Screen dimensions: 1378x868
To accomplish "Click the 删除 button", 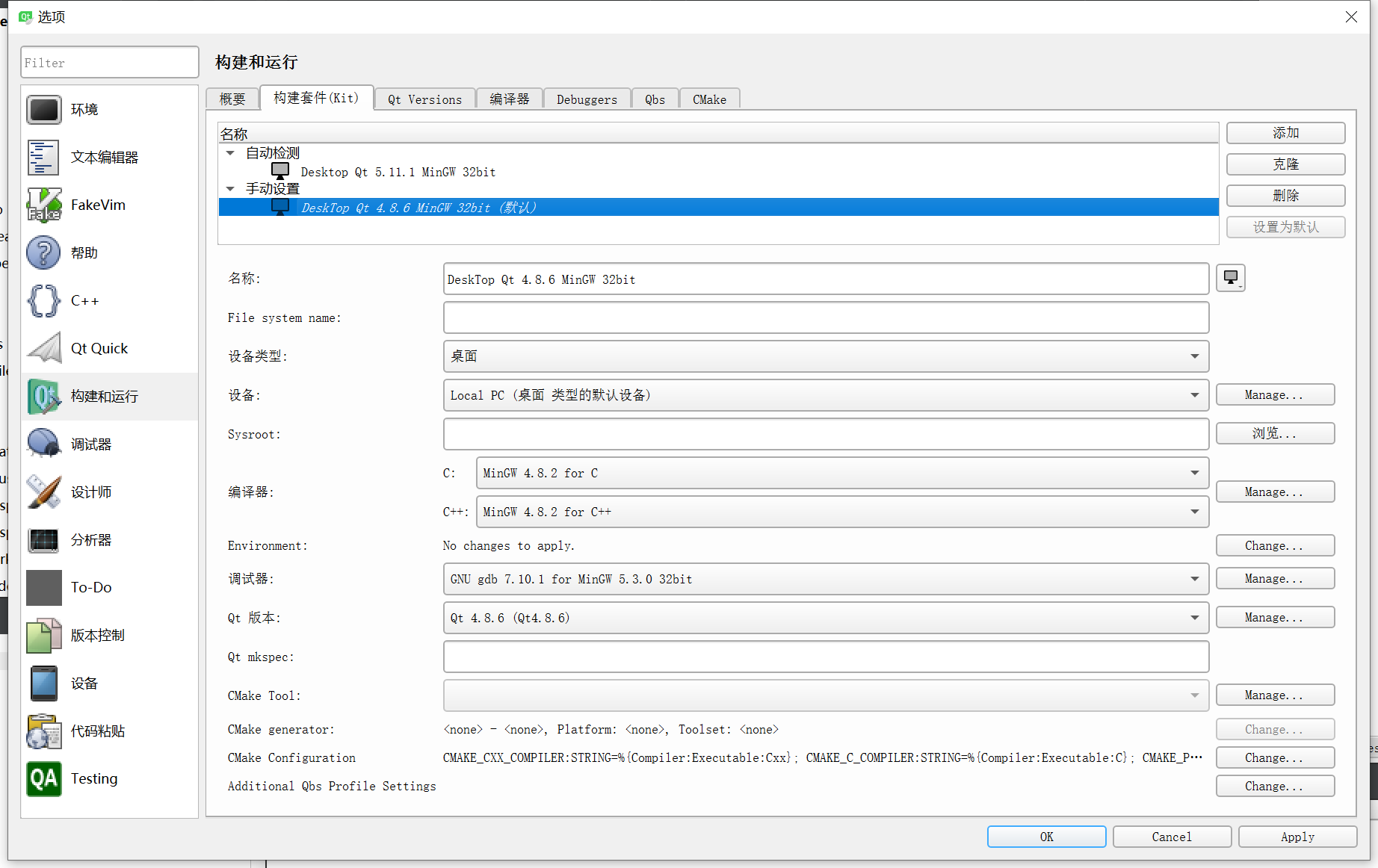I will (x=1285, y=196).
